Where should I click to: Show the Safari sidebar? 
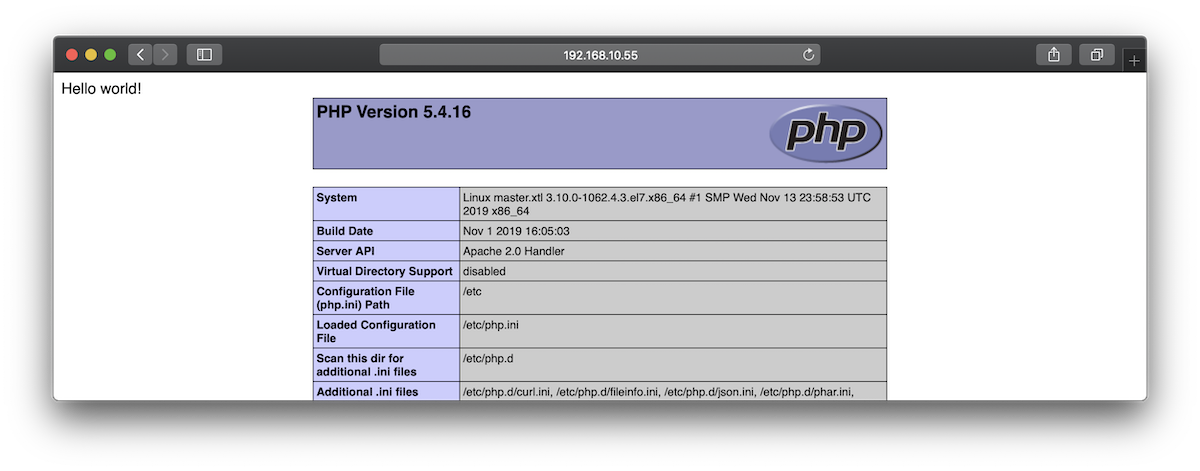pyautogui.click(x=204, y=55)
